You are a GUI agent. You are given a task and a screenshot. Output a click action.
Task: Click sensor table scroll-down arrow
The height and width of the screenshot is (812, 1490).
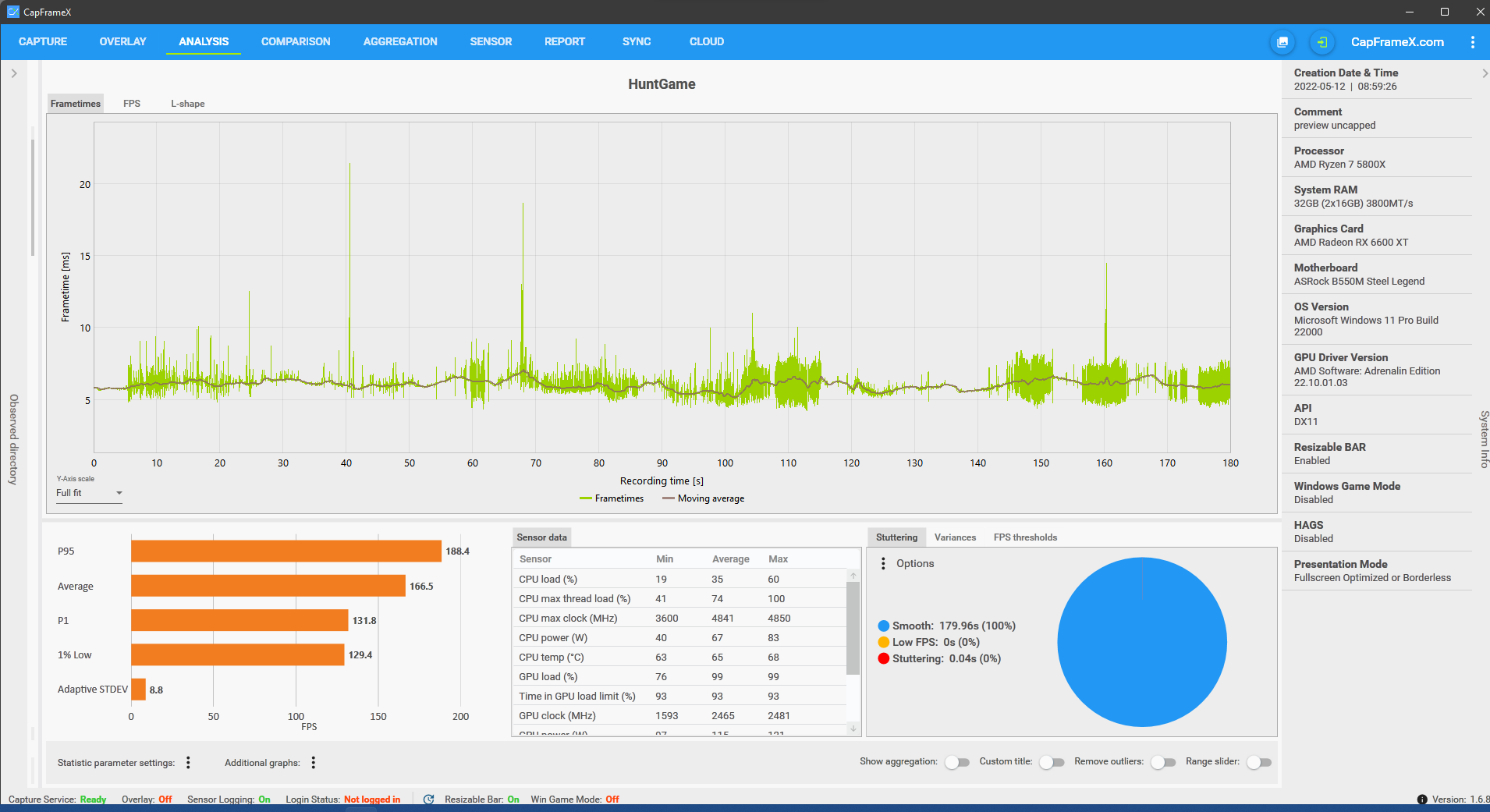853,729
